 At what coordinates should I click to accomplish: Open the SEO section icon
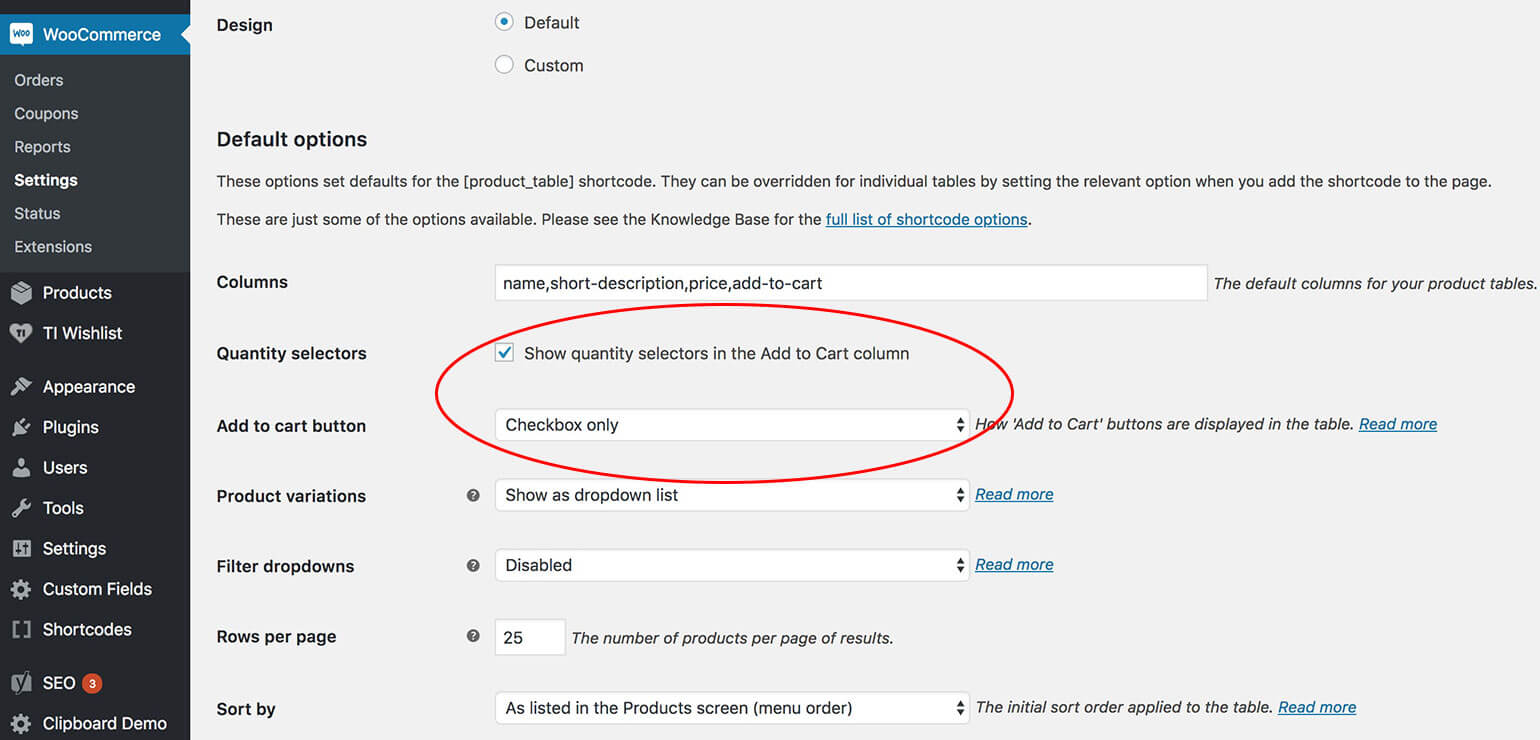22,682
